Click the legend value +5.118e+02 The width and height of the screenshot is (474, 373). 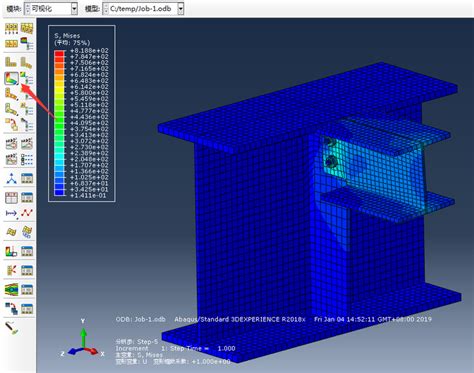89,105
